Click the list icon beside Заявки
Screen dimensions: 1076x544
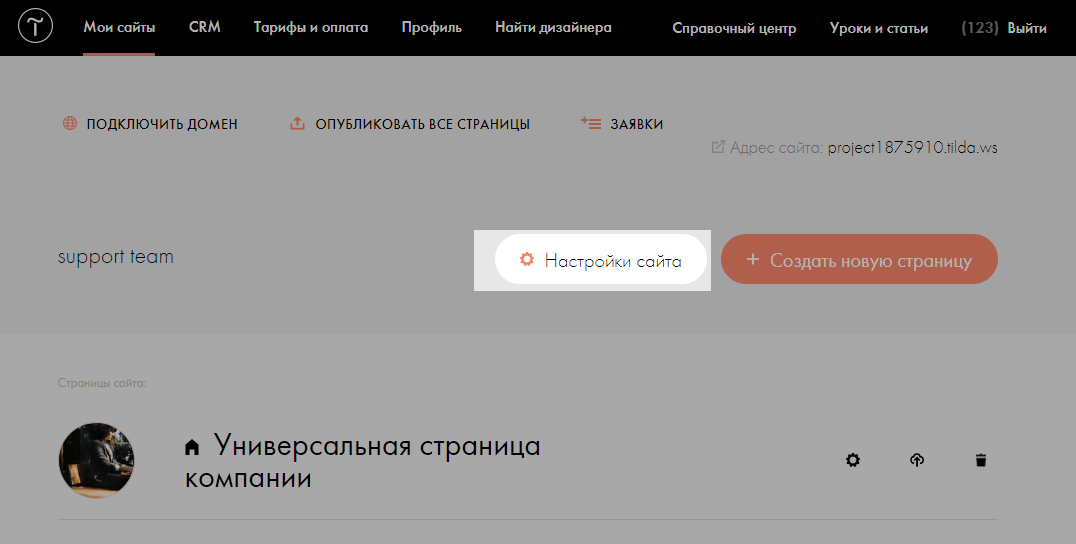591,123
